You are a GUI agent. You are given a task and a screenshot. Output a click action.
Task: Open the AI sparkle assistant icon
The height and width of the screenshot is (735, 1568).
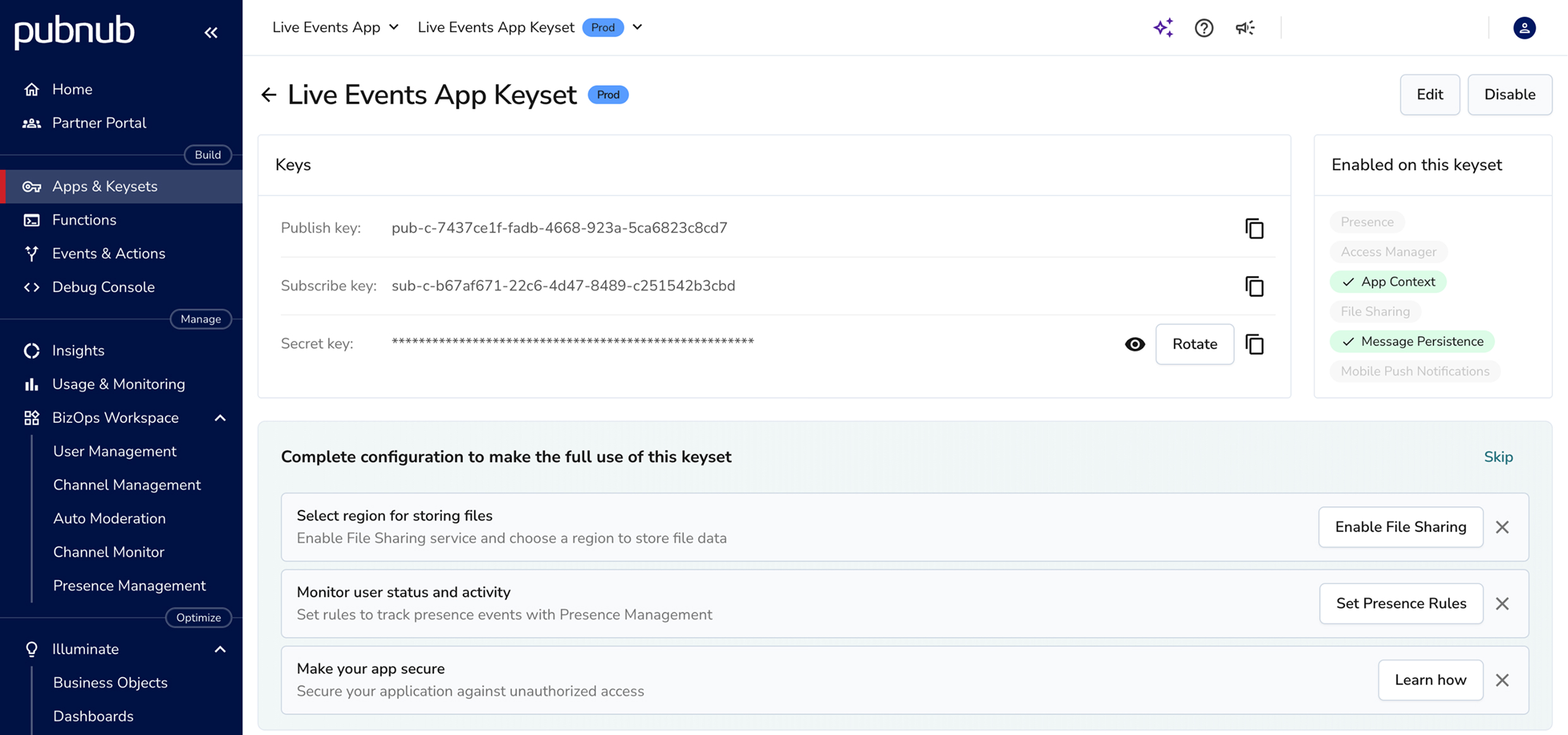1163,28
